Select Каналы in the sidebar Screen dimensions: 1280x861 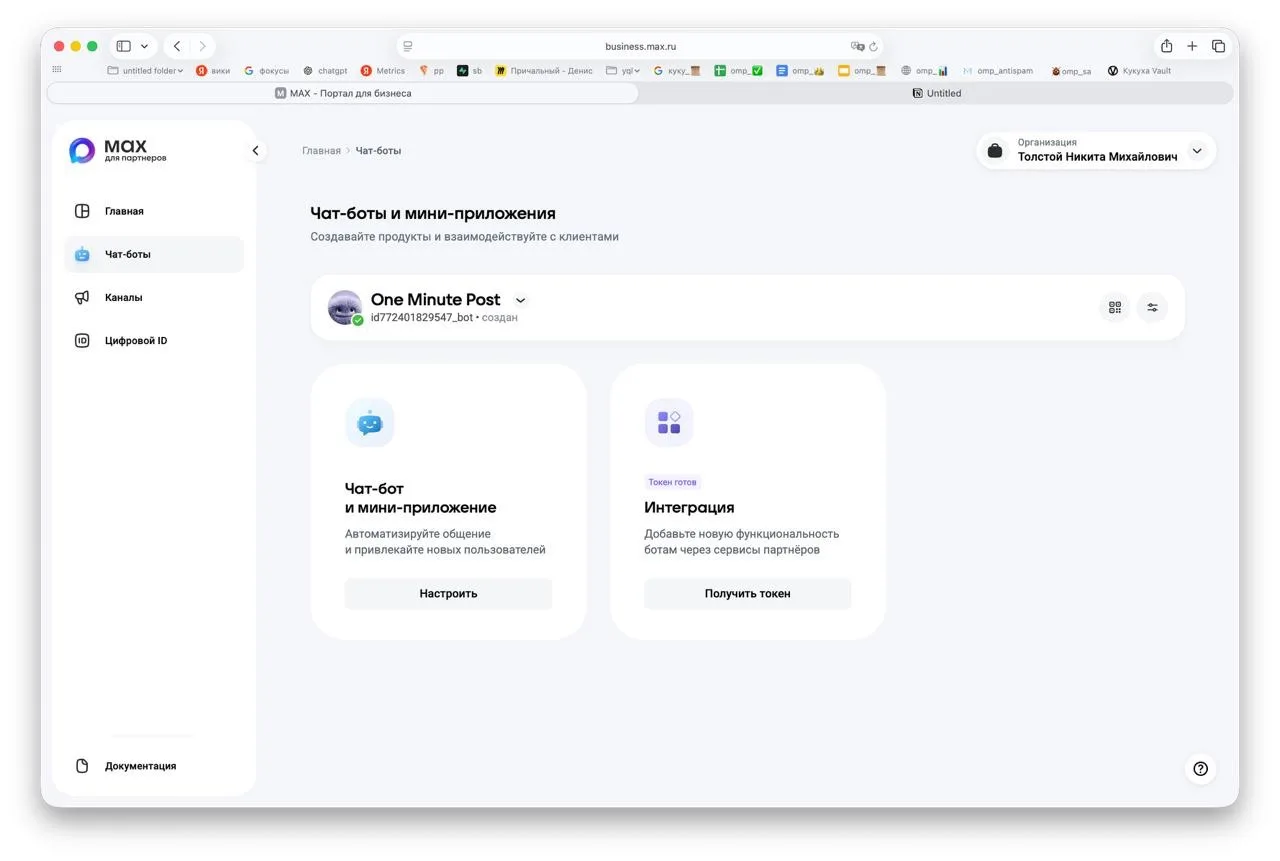[123, 298]
